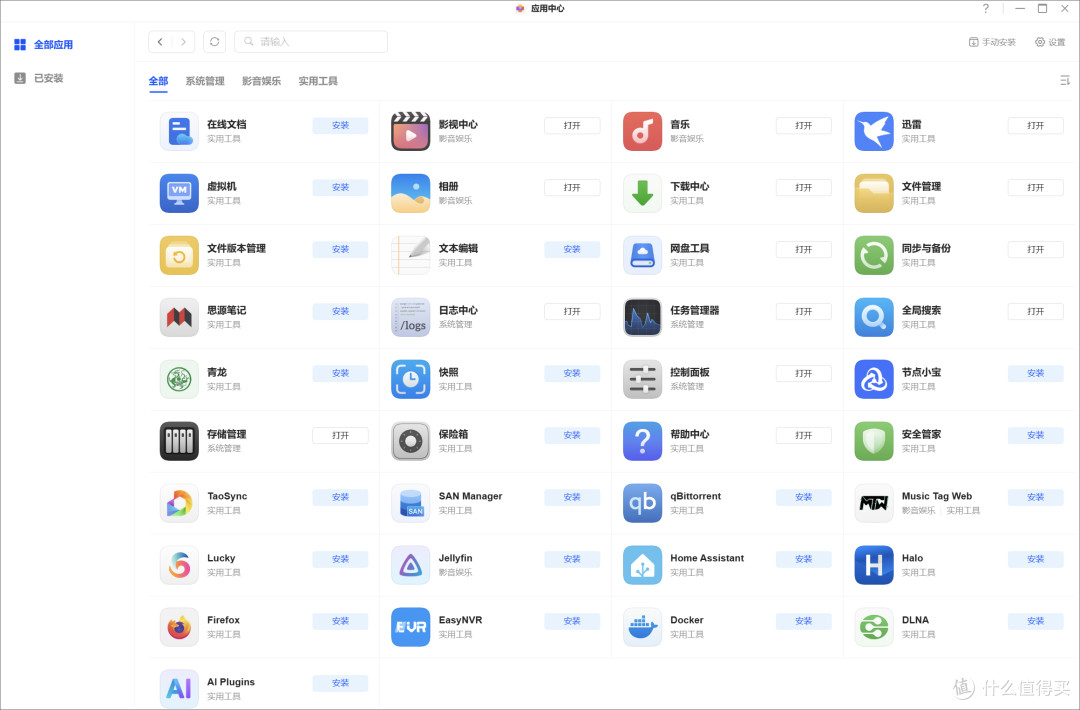Click the 保险箱 safe icon
This screenshot has height=710, width=1080.
[411, 441]
